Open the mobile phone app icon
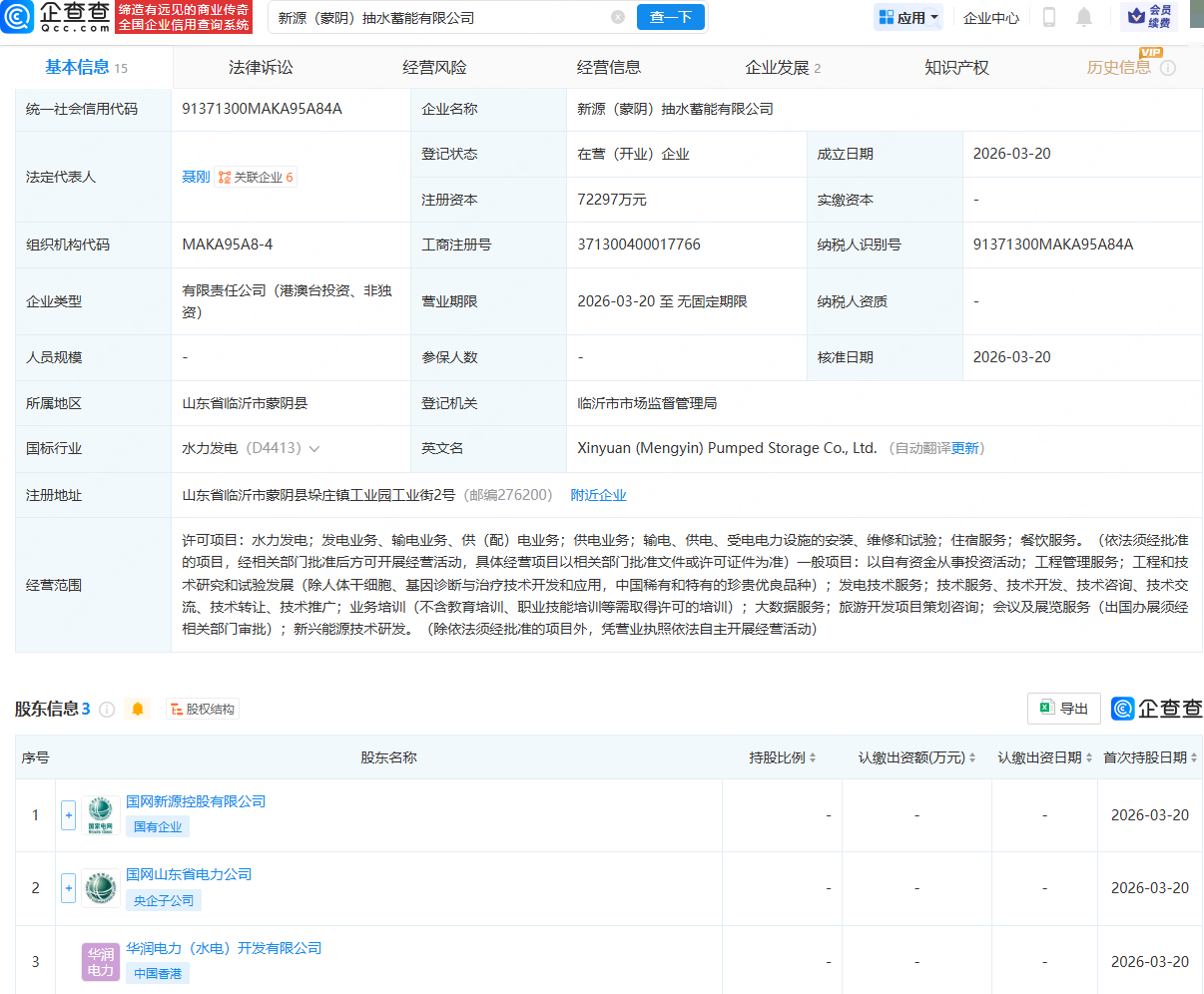 [1049, 17]
